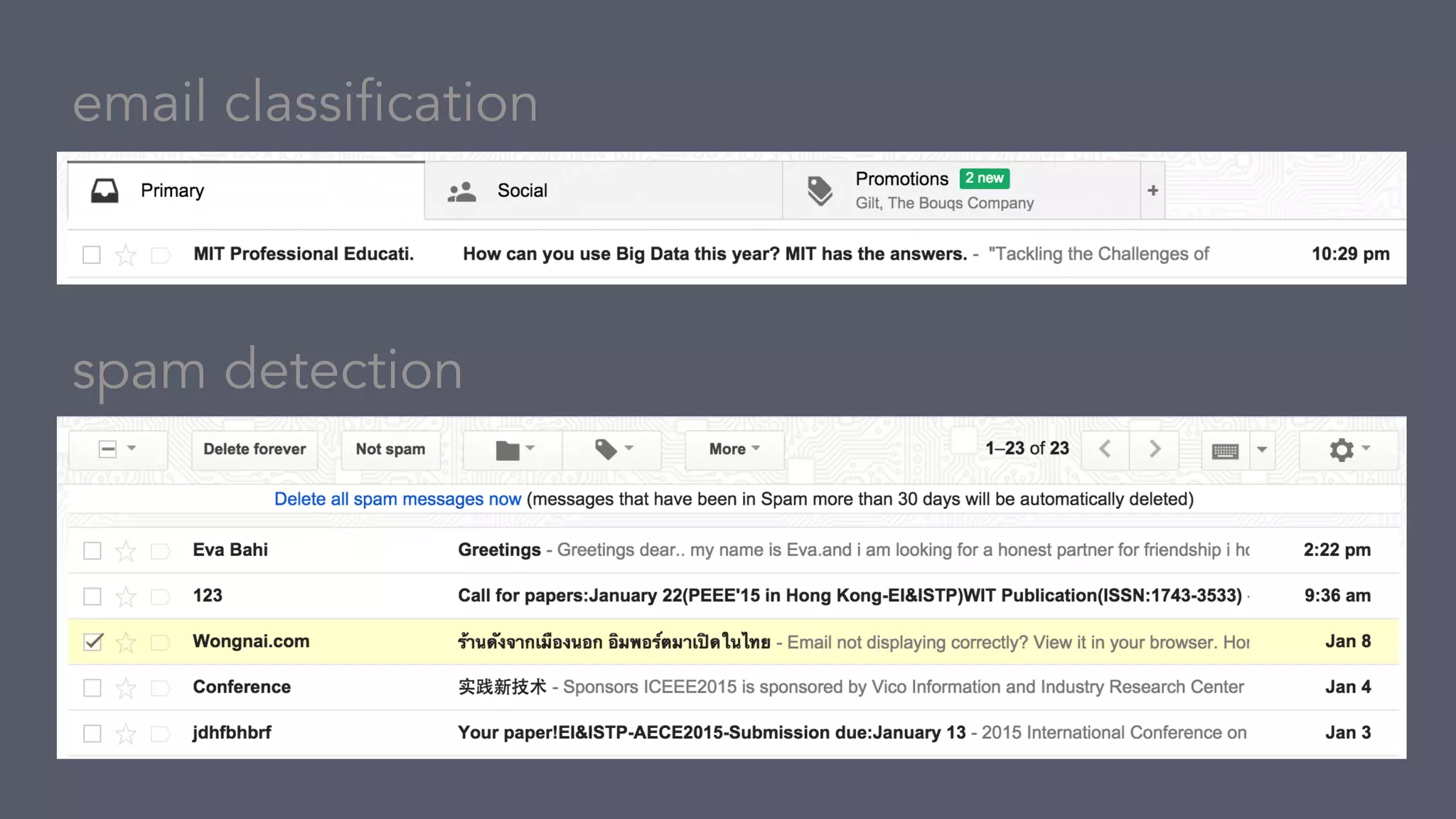This screenshot has width=1456, height=819.
Task: Click the Not spam button
Action: (390, 449)
